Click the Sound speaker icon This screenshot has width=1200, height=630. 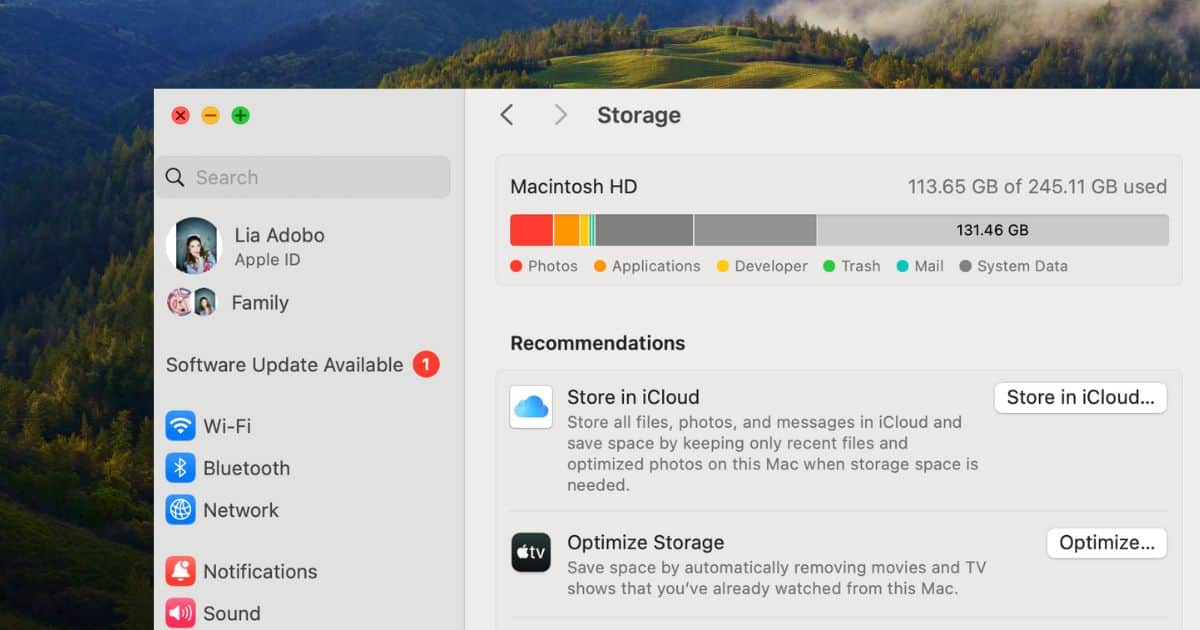181,613
